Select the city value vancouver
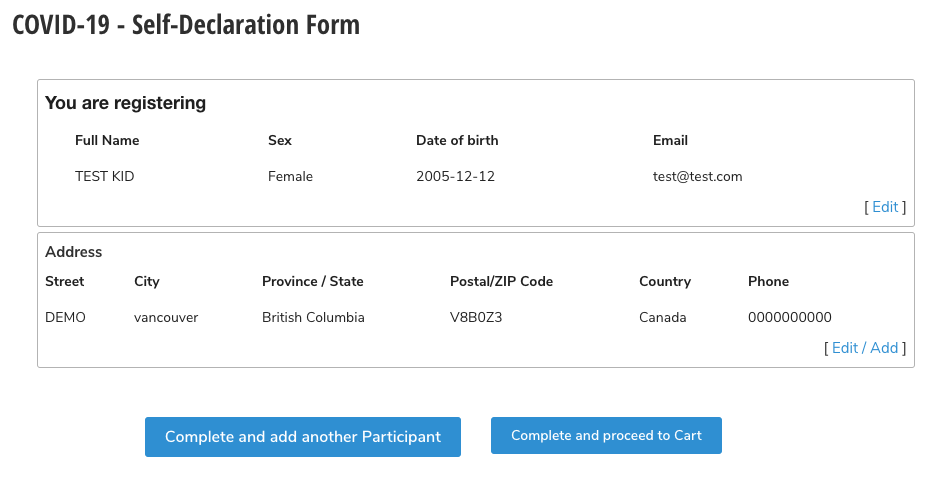Screen dimensions: 952x500 point(166,318)
